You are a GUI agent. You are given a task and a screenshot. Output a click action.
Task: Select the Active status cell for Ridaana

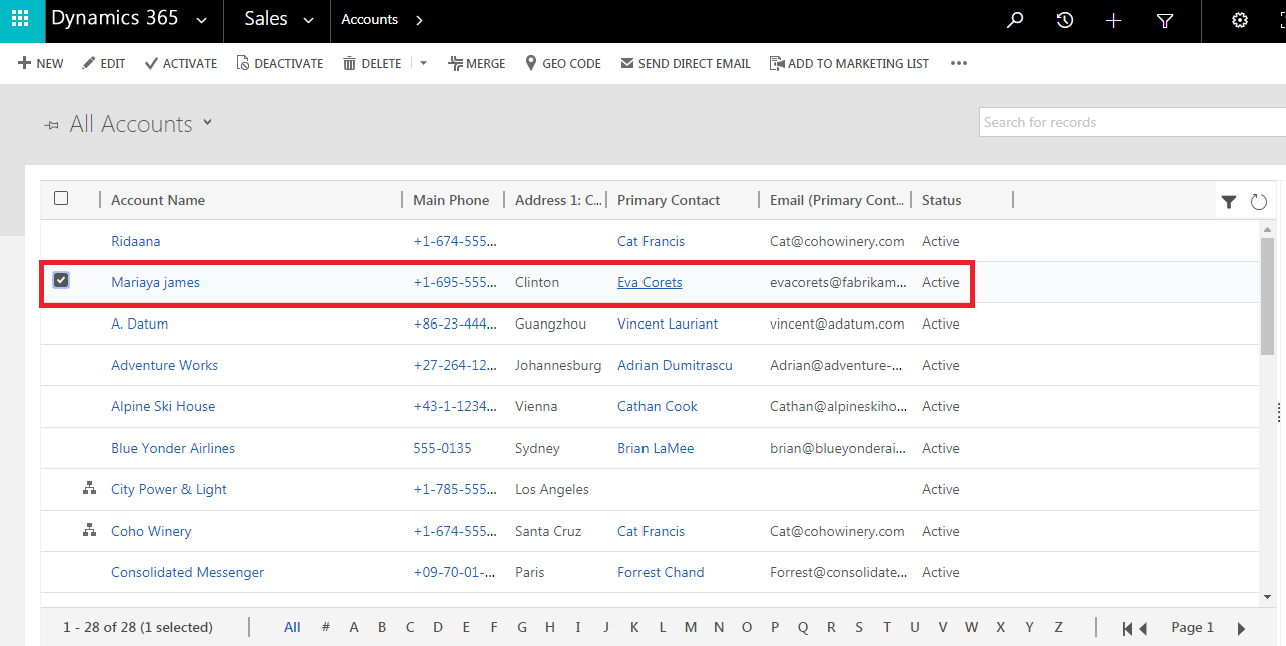point(941,241)
